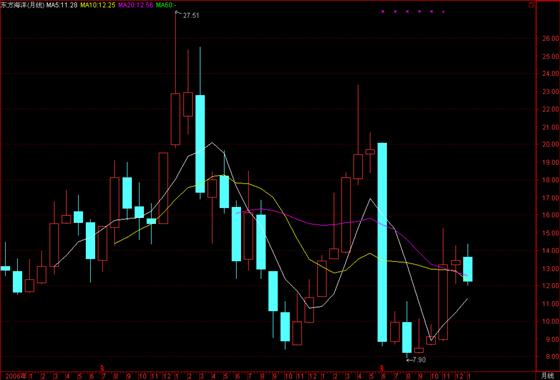Click the 20.00 price axis label
560x380 pixels.
[x=550, y=144]
